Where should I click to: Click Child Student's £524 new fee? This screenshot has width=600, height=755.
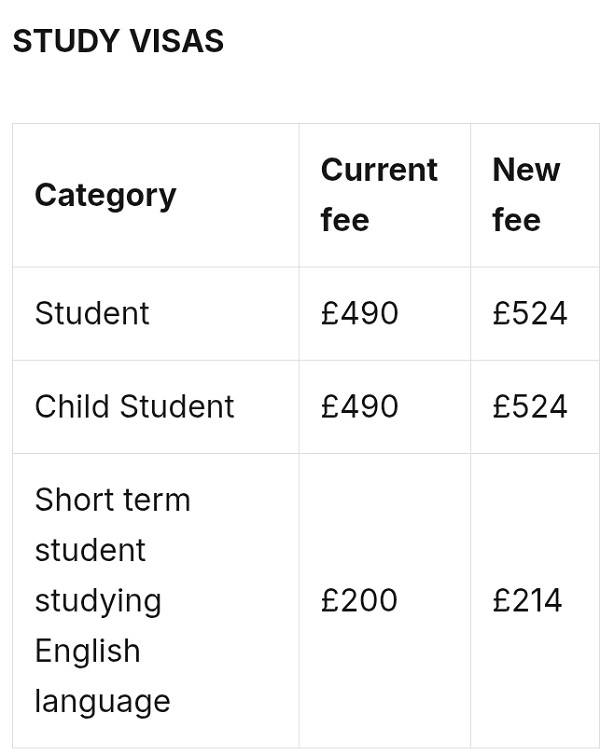pos(530,406)
